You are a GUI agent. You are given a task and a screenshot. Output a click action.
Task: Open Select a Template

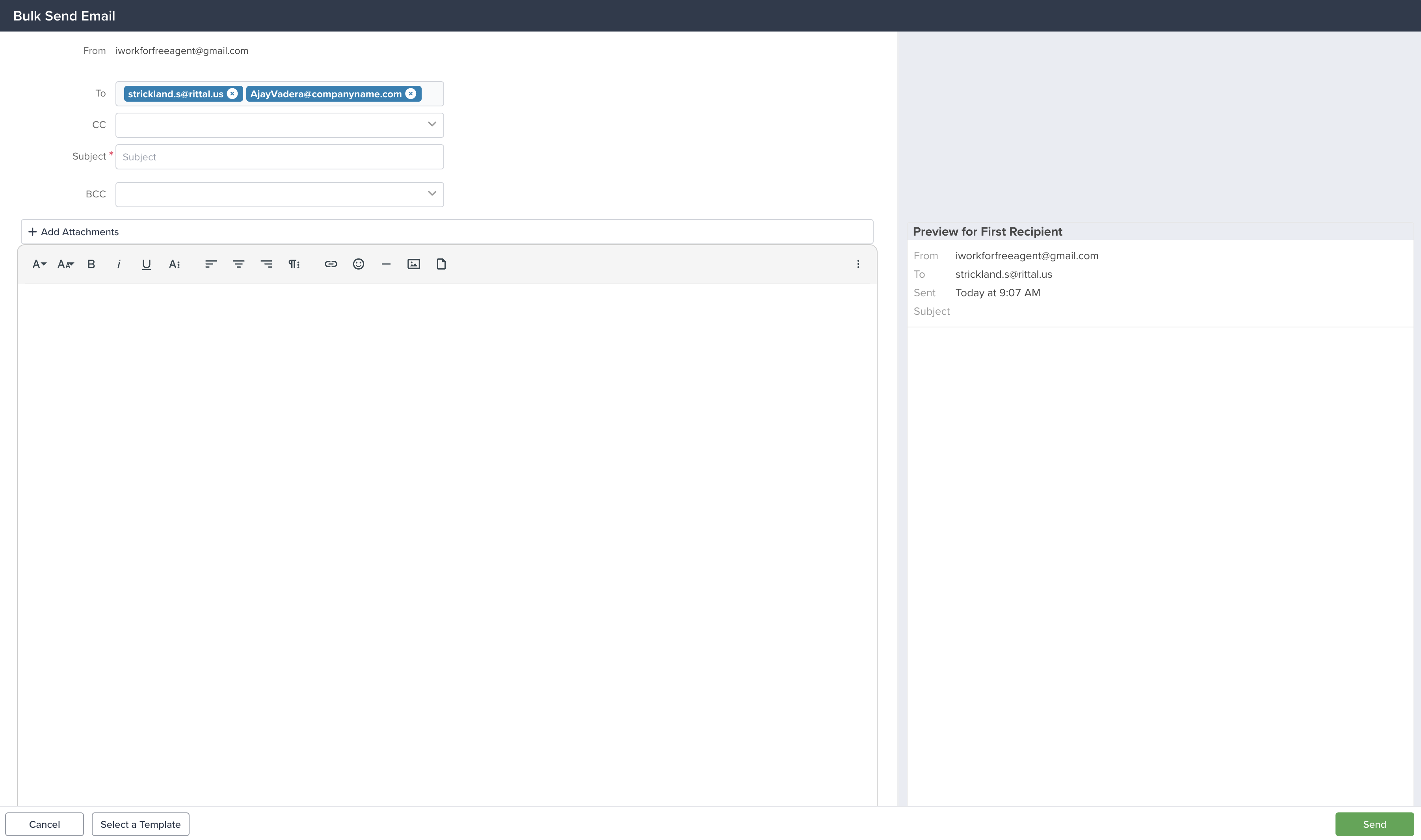point(140,824)
